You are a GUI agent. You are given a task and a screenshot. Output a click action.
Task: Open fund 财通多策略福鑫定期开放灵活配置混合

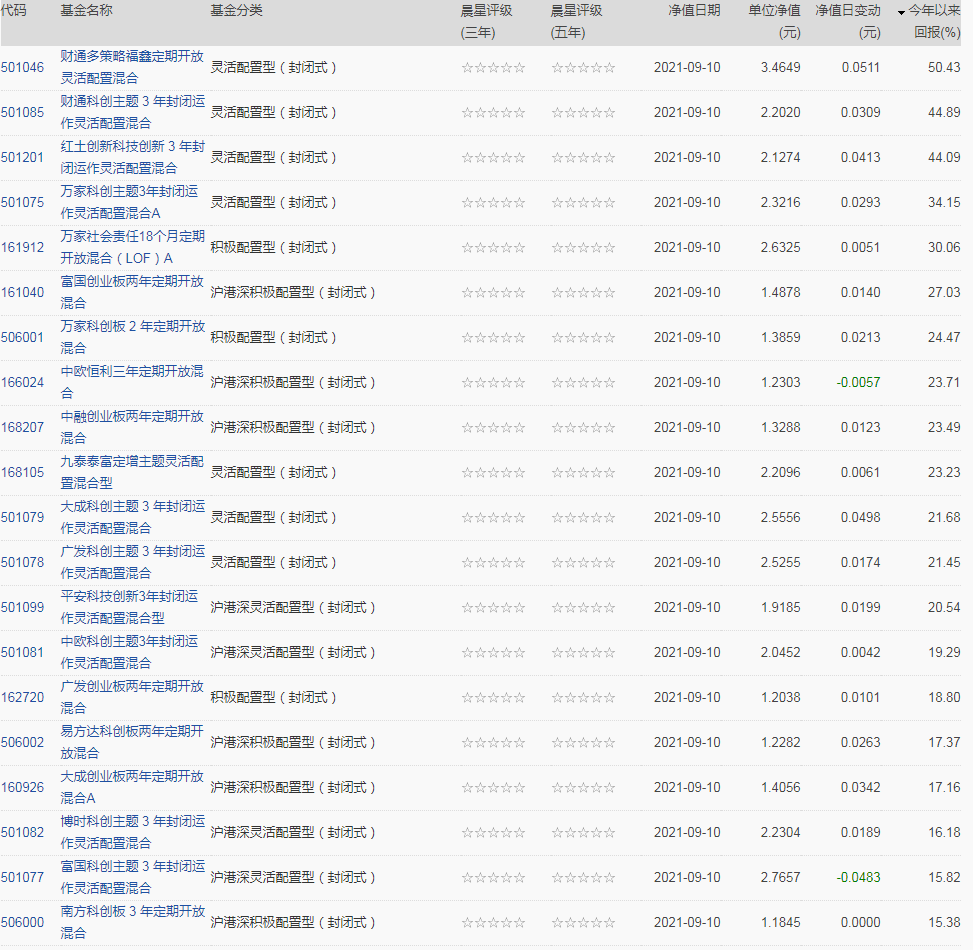[132, 67]
